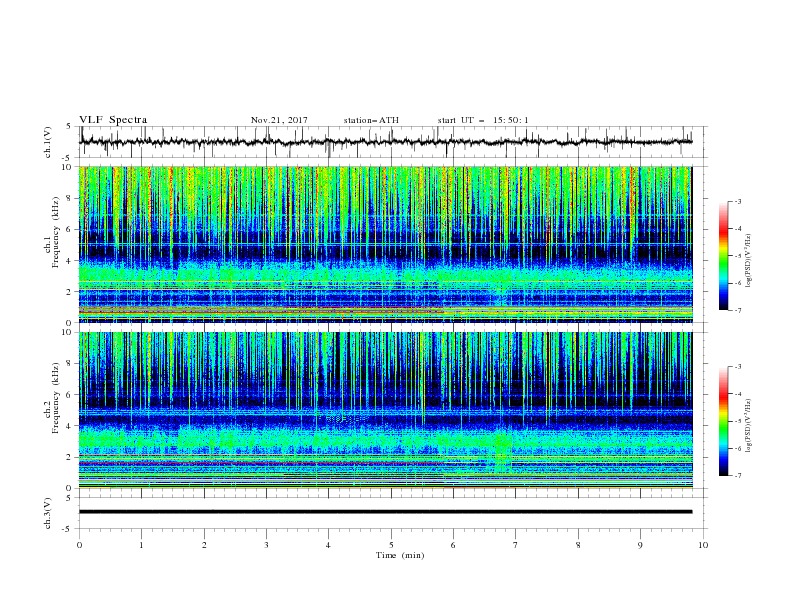Click the "-7" label on ch.1 color bar

click(737, 310)
